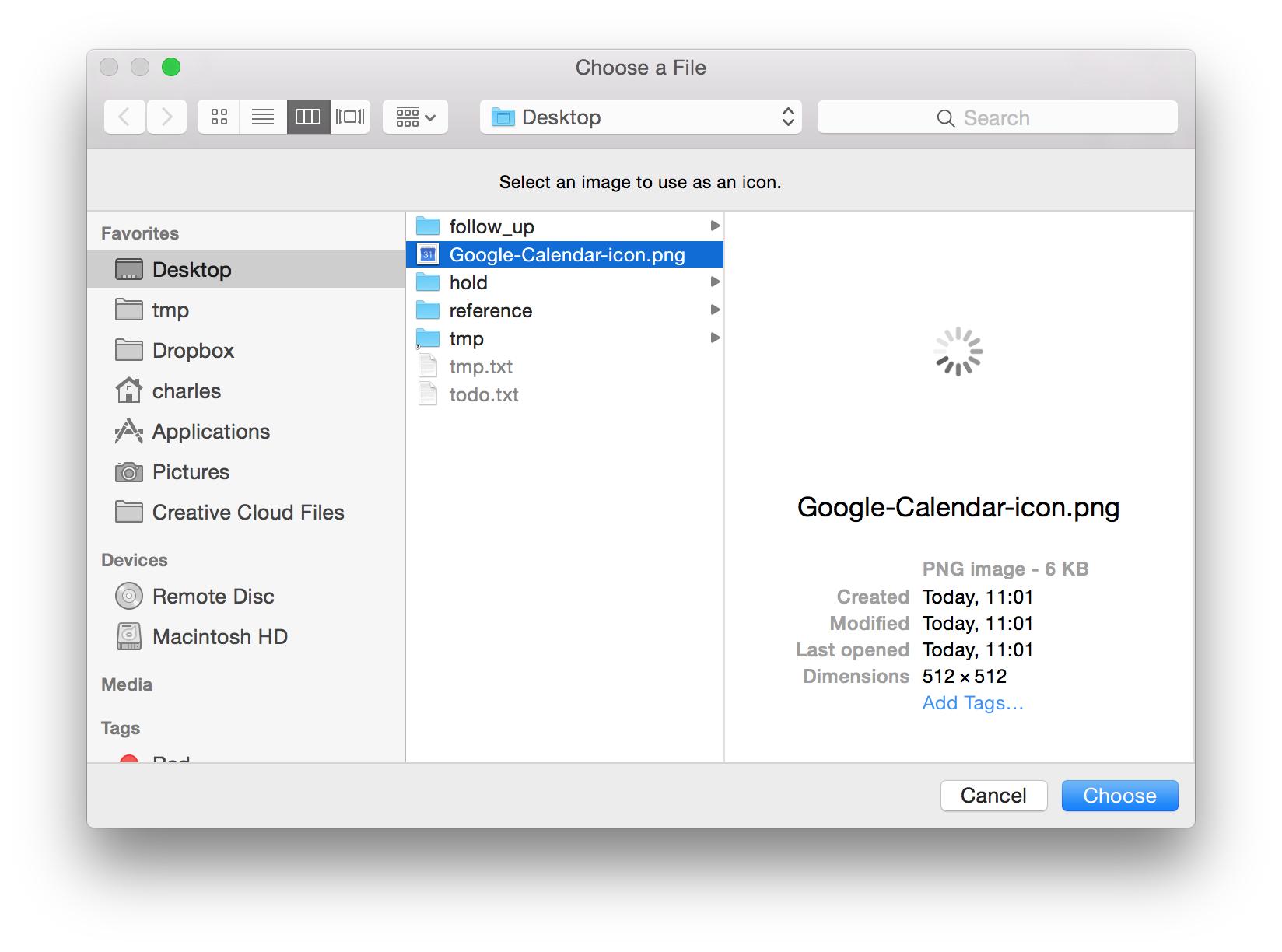Go back with the left arrow button
Viewport: 1282px width, 952px height.
[124, 117]
